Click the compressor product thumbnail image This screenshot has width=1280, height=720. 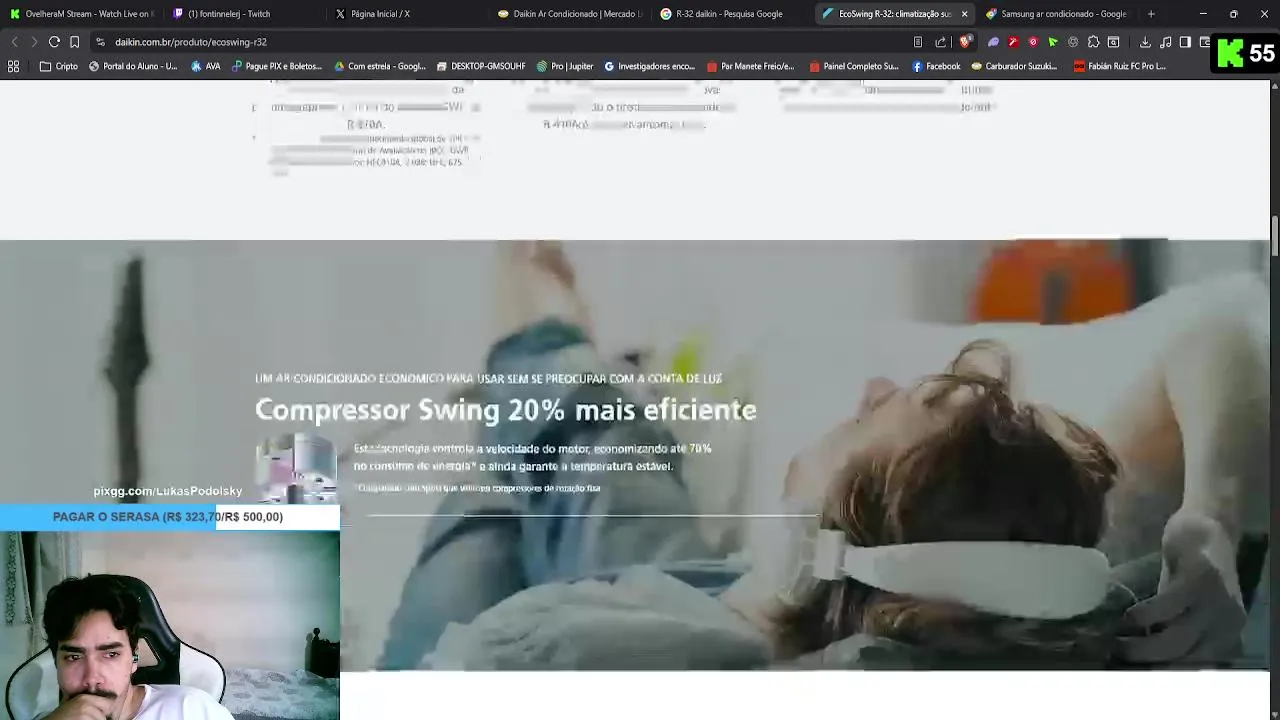pyautogui.click(x=296, y=467)
